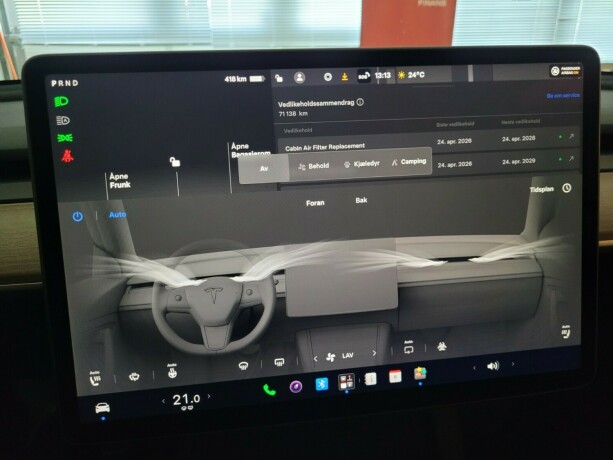Tap the speaker volume icon

coord(493,366)
